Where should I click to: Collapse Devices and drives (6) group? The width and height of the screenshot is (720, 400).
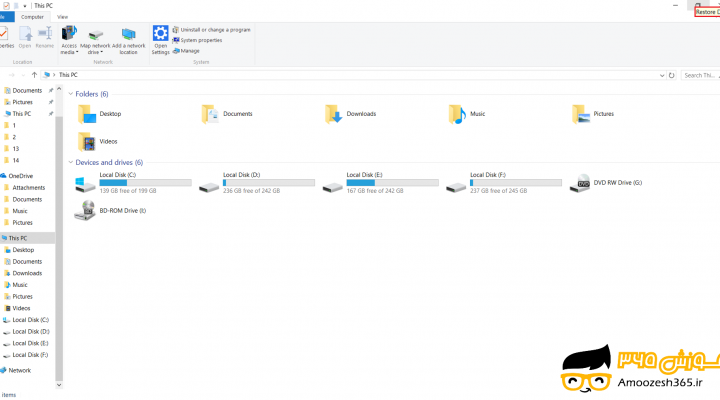pyautogui.click(x=71, y=162)
